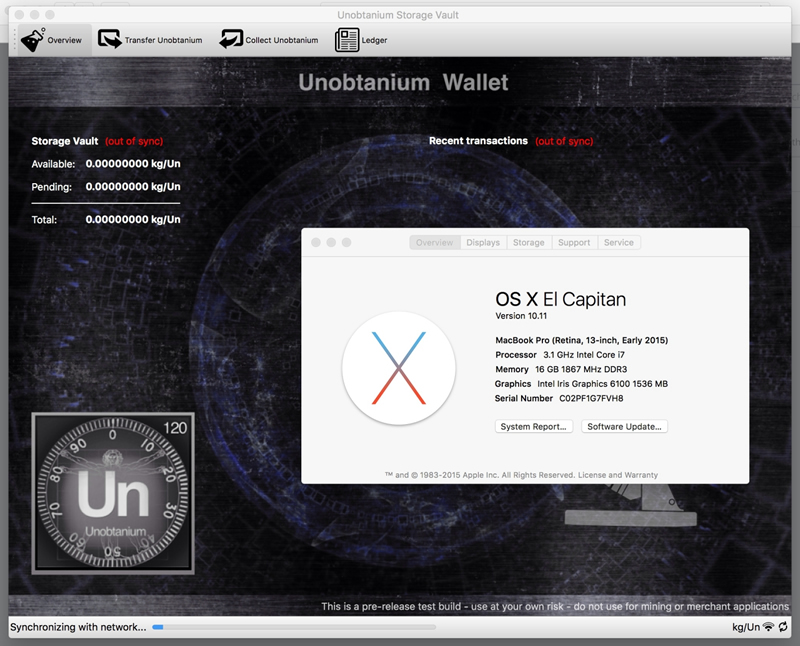800x646 pixels.
Task: Select the Collect Unobtanium arrow icon
Action: coord(231,40)
